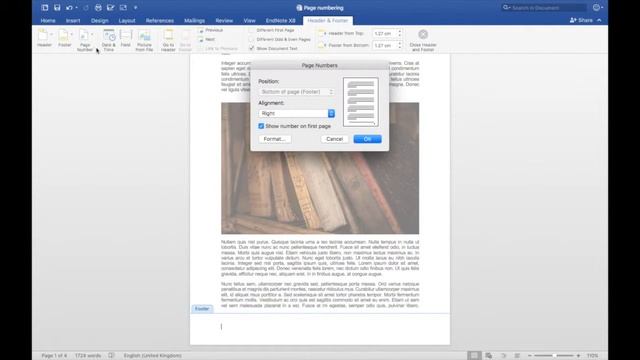This screenshot has height=360, width=640.
Task: Click the Header ribbon icon
Action: pyautogui.click(x=43, y=35)
